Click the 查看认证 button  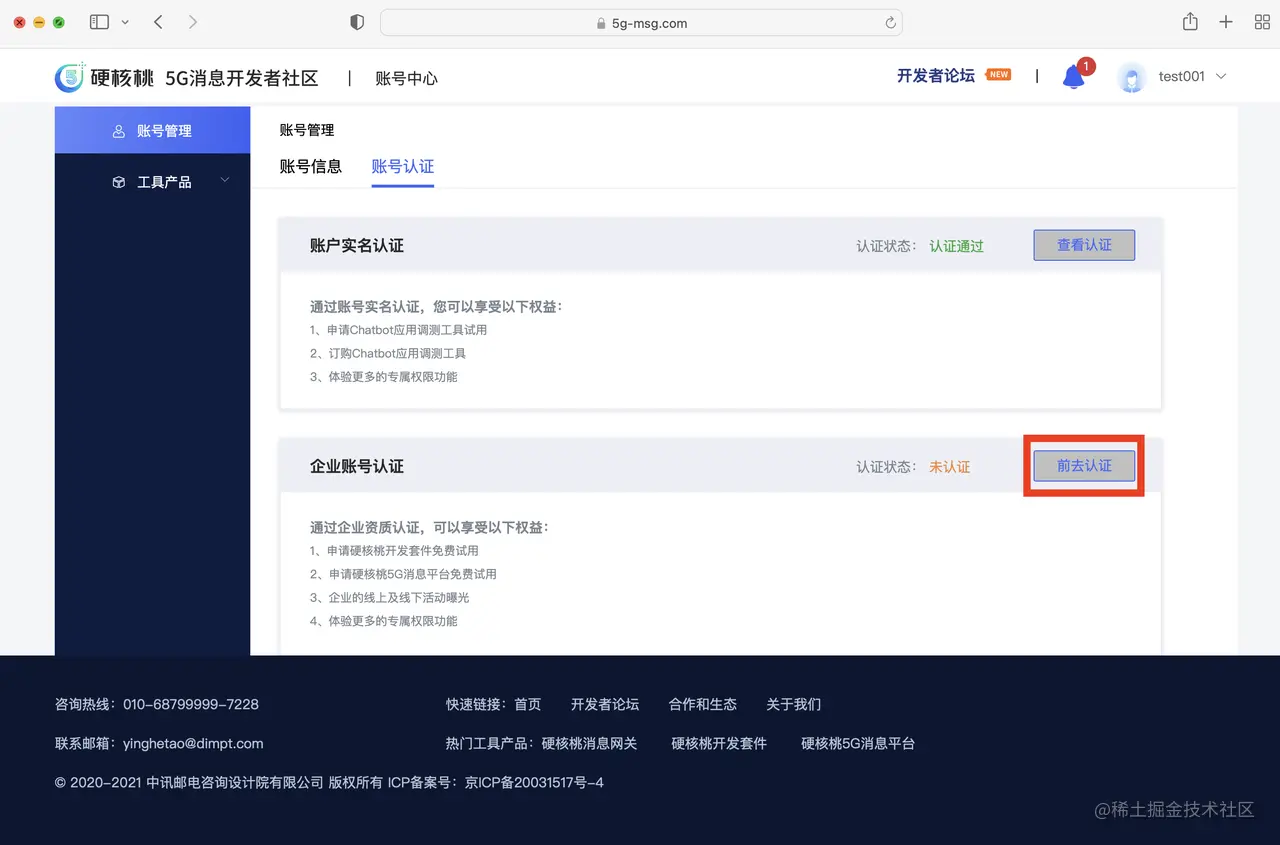tap(1084, 245)
